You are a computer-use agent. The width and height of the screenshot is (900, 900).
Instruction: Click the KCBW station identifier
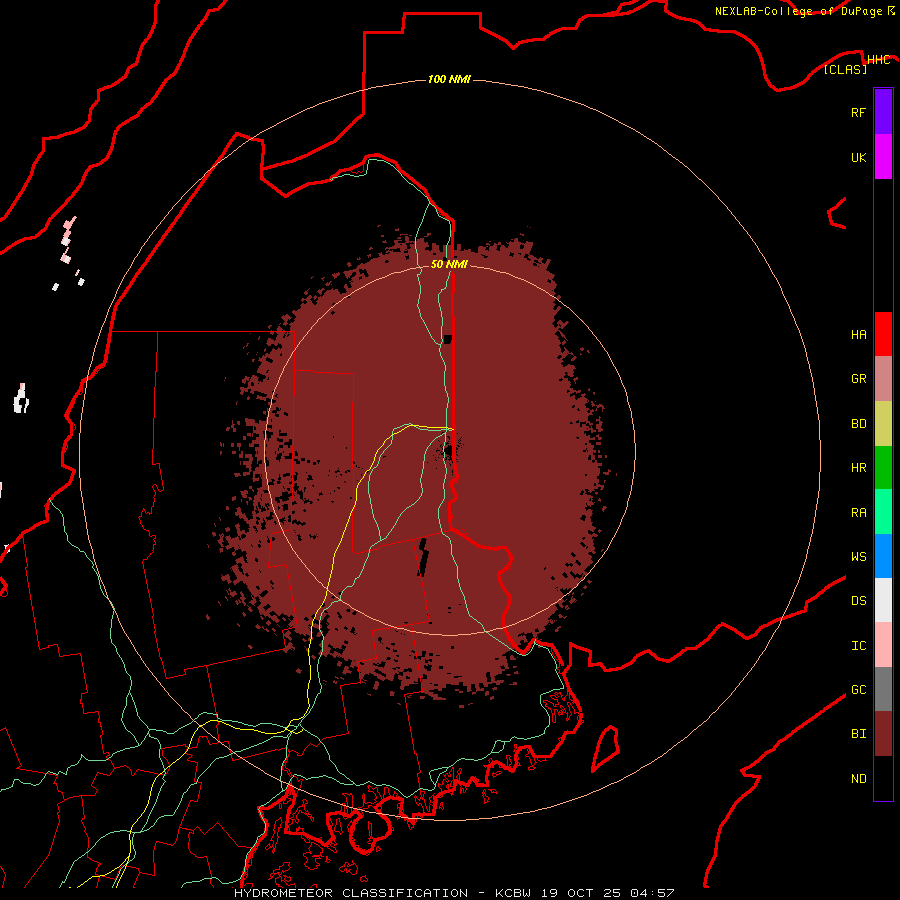pyautogui.click(x=513, y=893)
